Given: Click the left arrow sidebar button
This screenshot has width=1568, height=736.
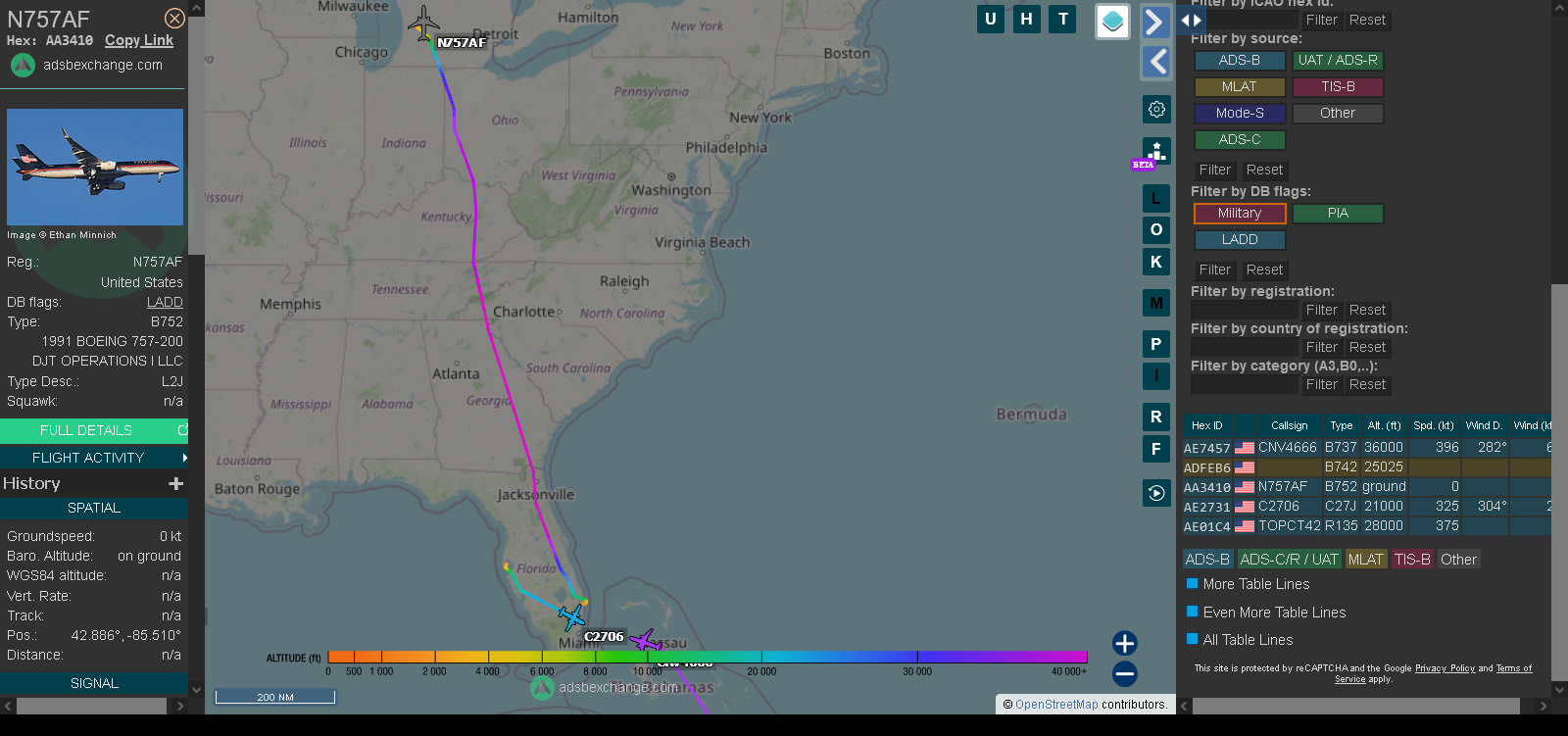Looking at the screenshot, I should [1156, 62].
